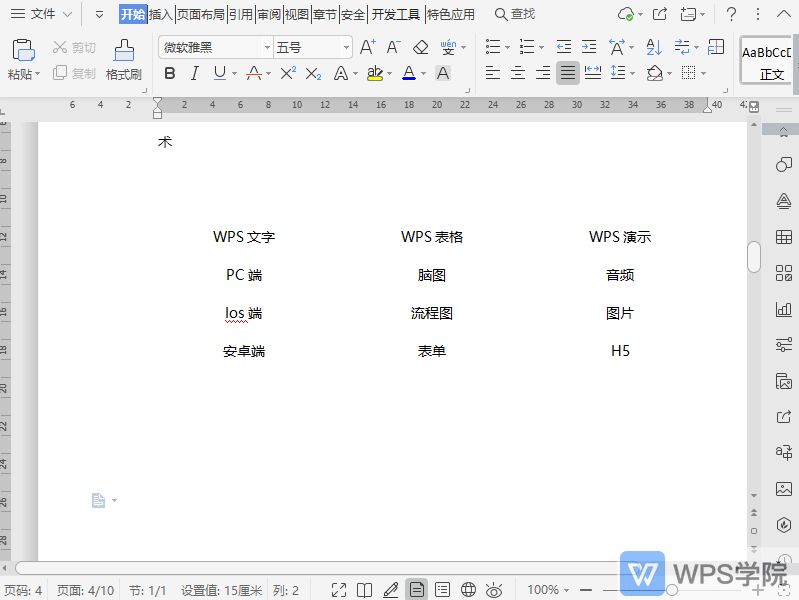This screenshot has height=600, width=799.
Task: Switch to the 视图 tab
Action: pyautogui.click(x=297, y=14)
